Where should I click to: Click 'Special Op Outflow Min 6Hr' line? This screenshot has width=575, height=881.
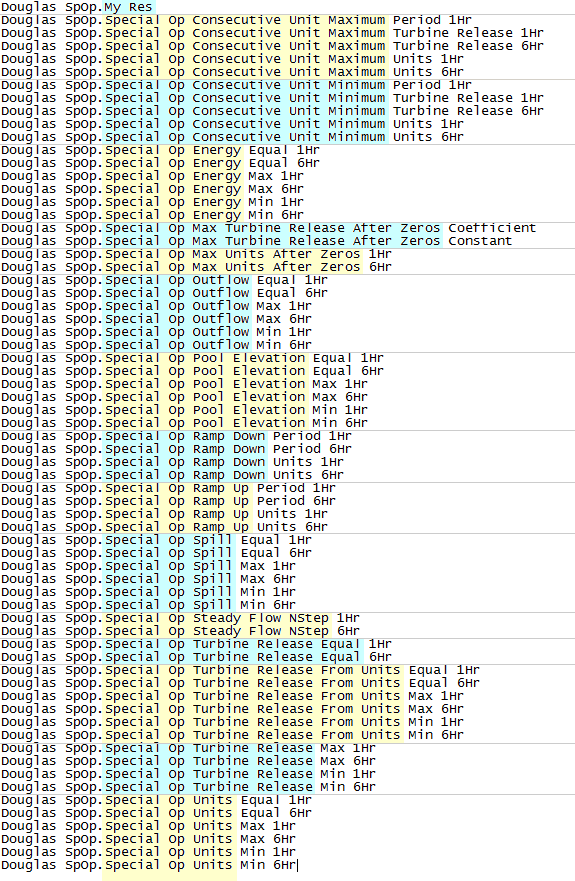(156, 345)
